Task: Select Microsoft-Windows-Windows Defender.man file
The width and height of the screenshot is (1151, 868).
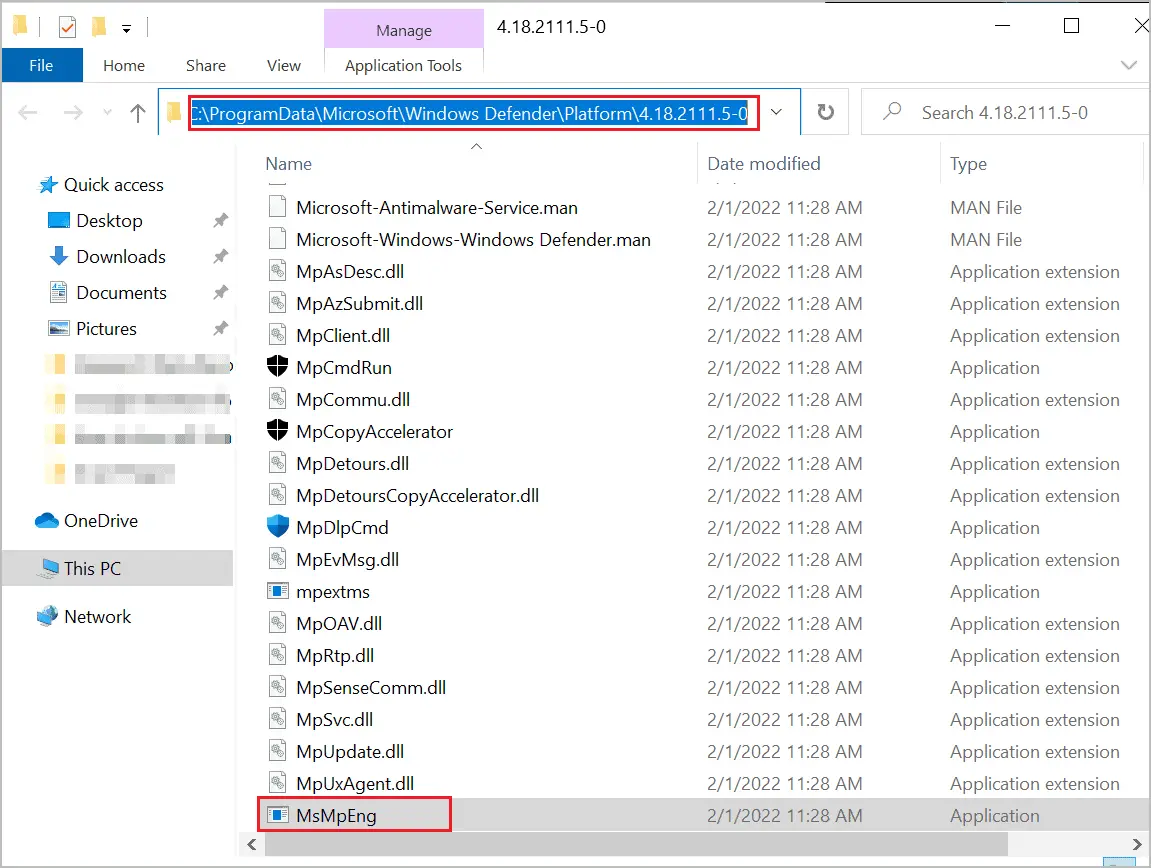Action: [473, 239]
